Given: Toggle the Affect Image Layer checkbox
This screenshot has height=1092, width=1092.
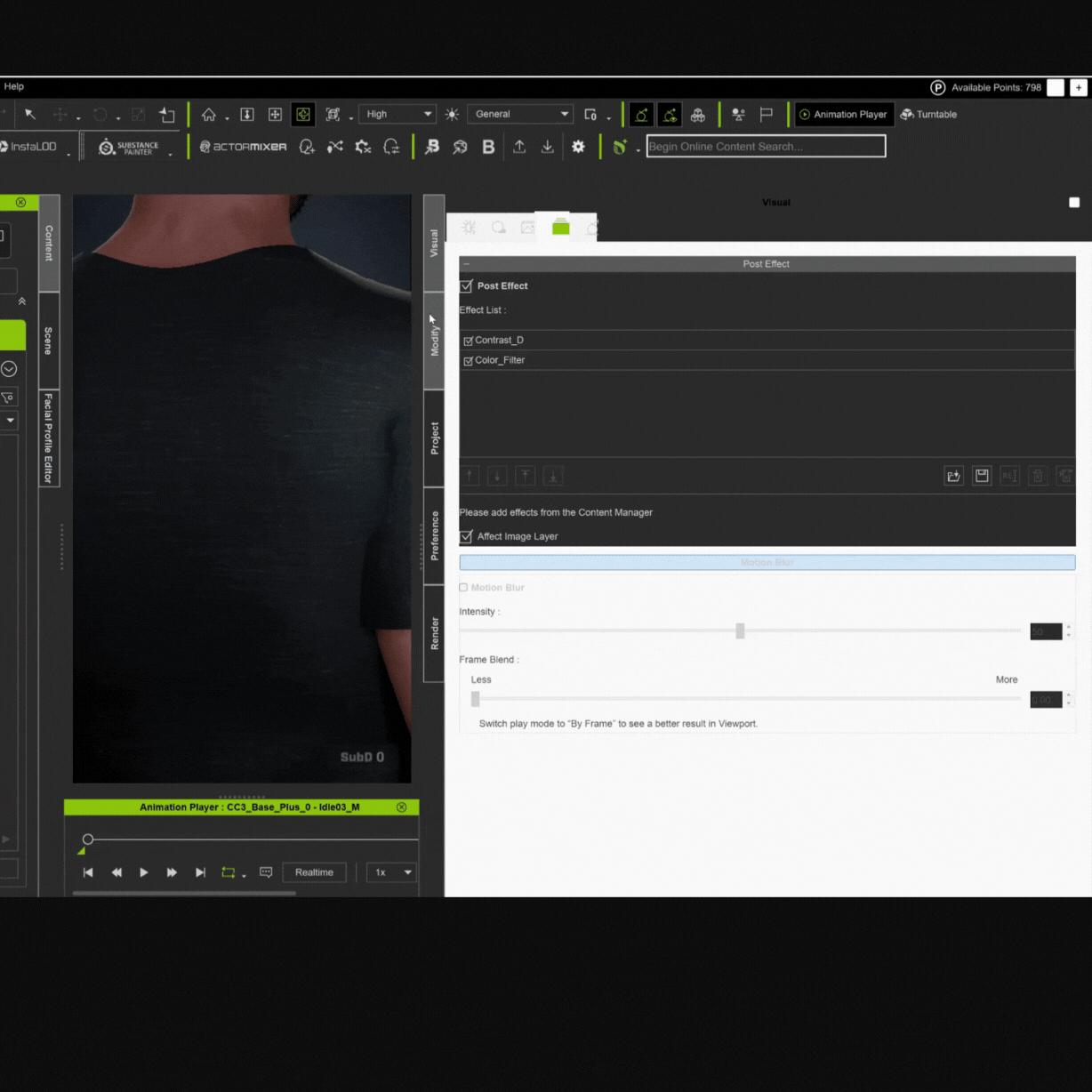Looking at the screenshot, I should point(466,537).
